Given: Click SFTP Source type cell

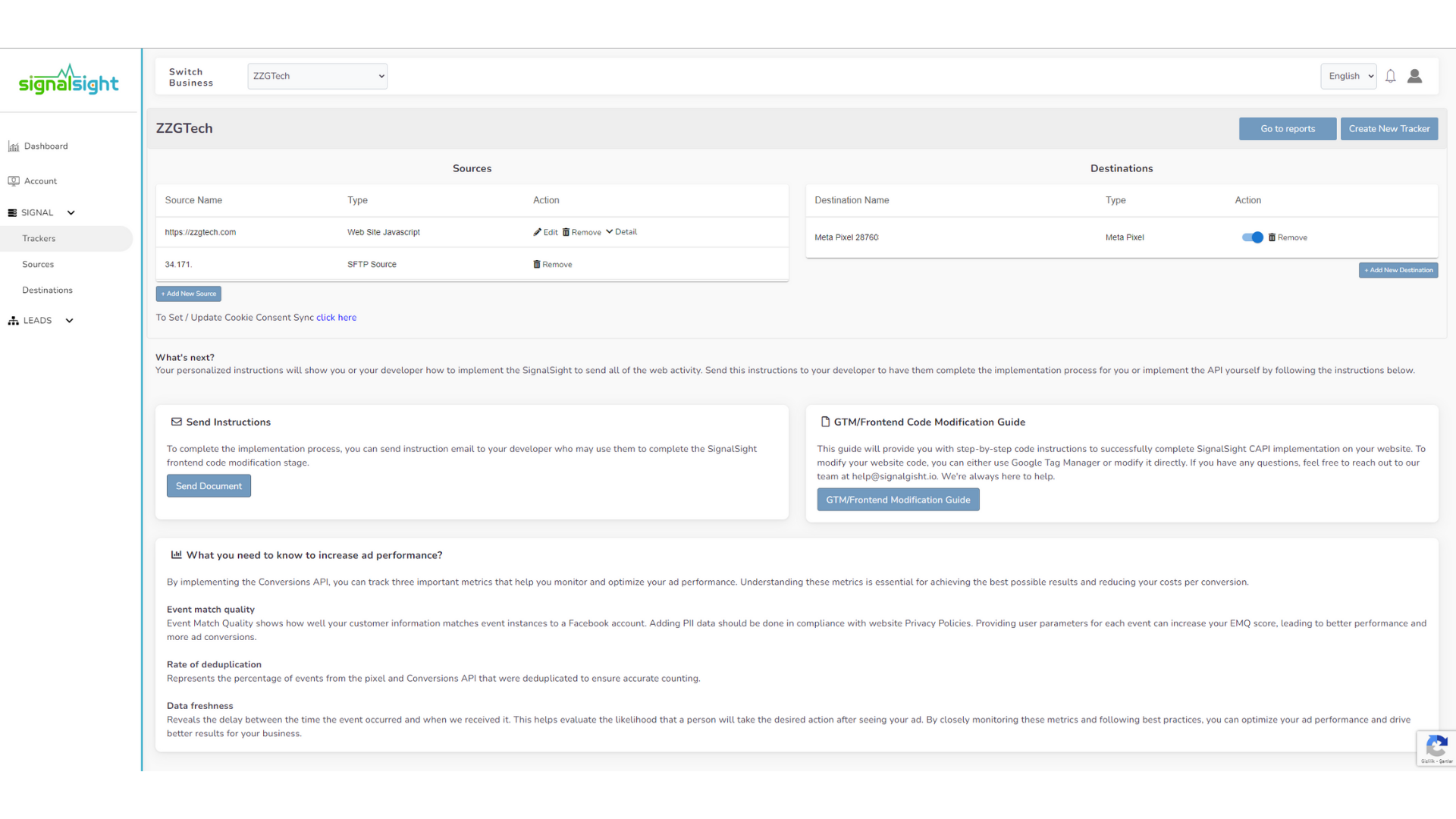Looking at the screenshot, I should (x=372, y=265).
